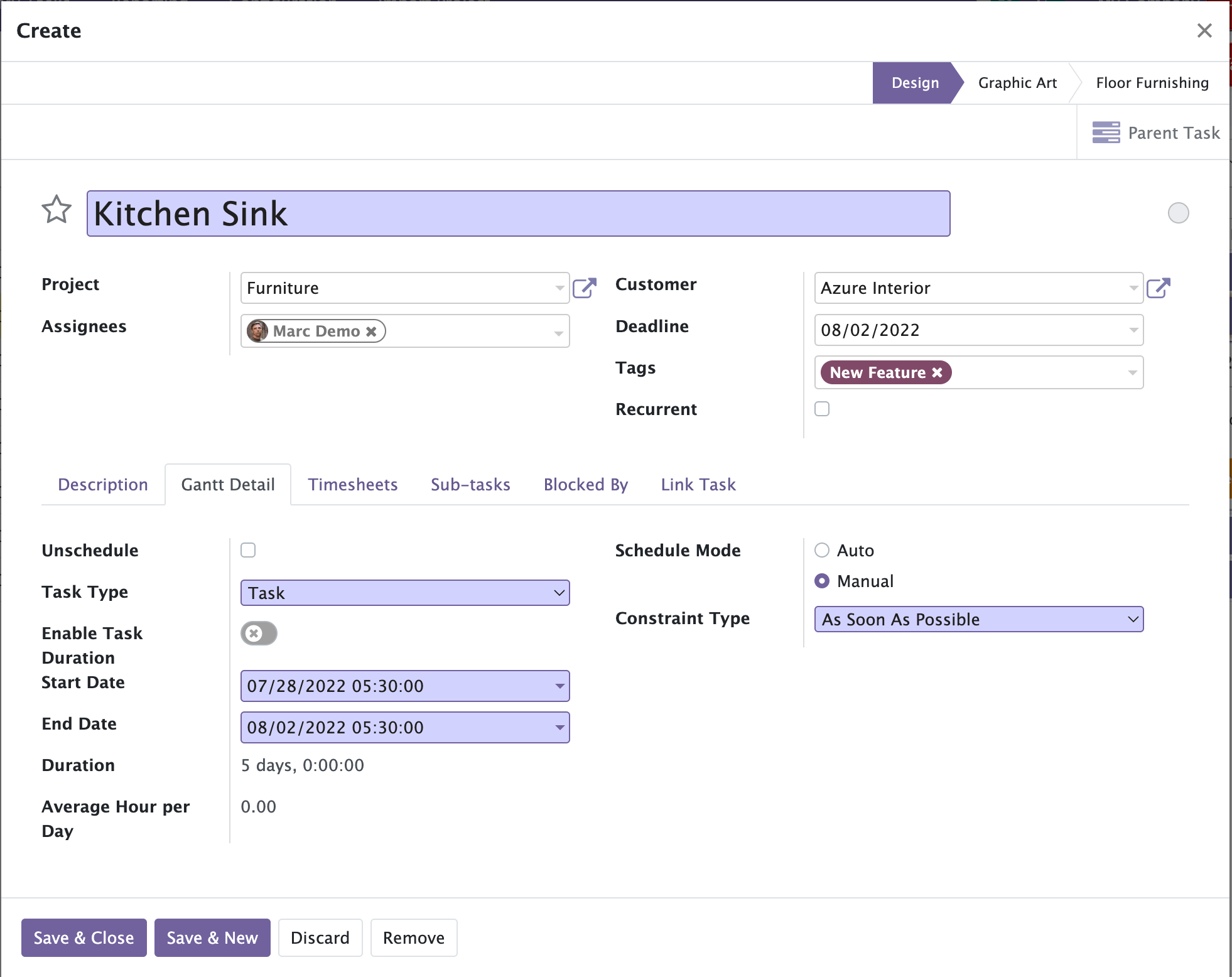Enable the Unschedule checkbox
Image resolution: width=1232 pixels, height=977 pixels.
click(x=248, y=550)
